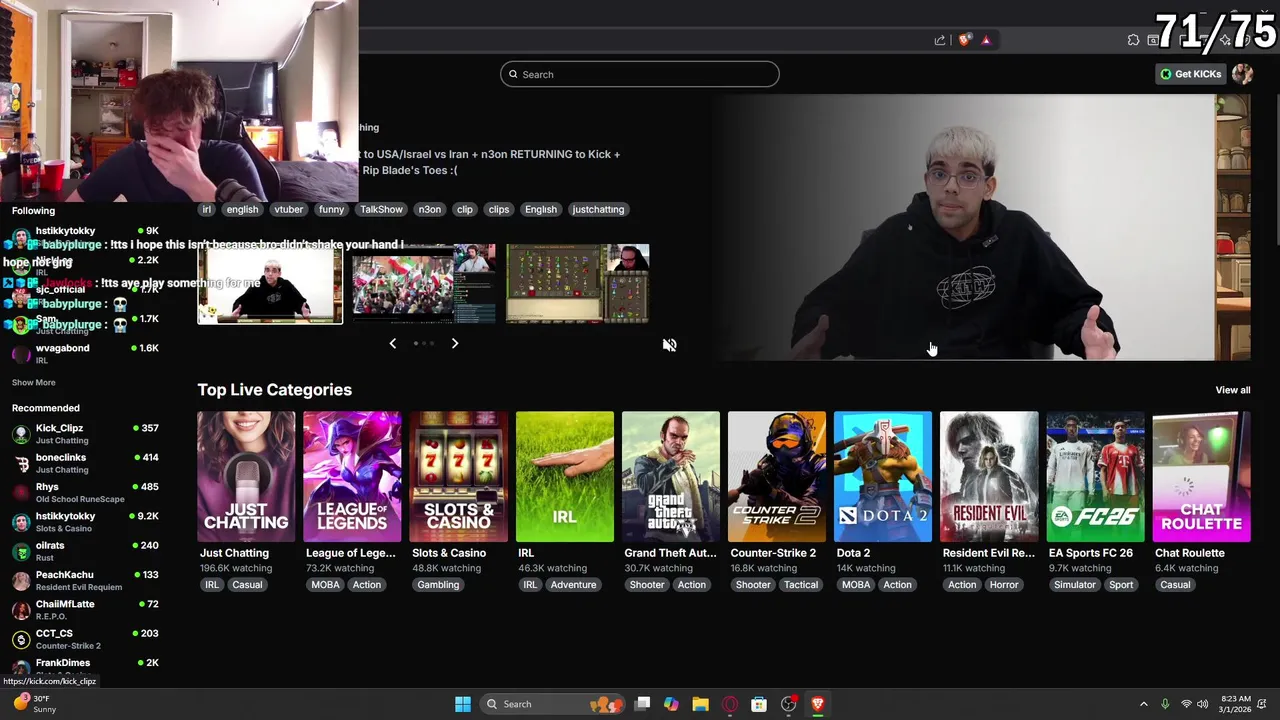Show hidden system tray icons chevron

(x=1144, y=704)
